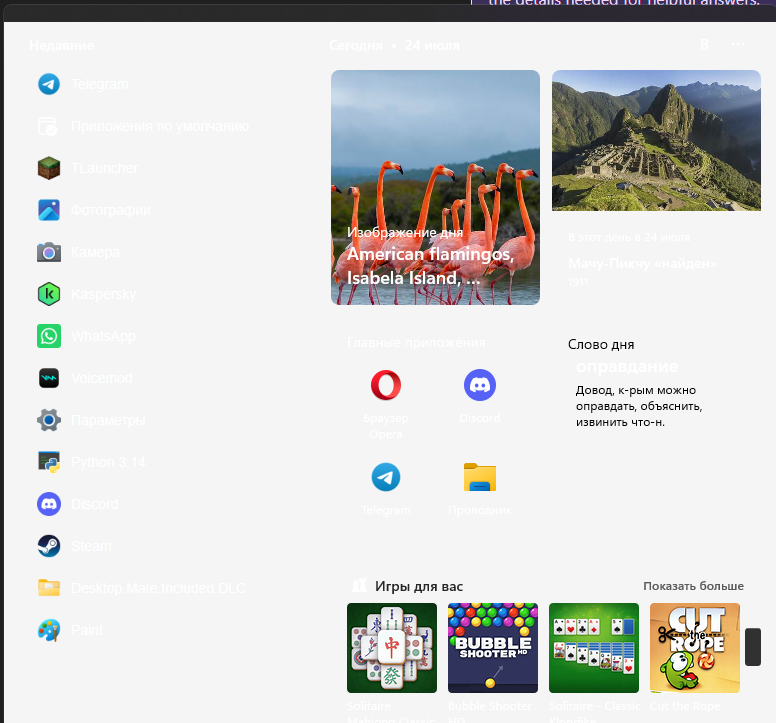This screenshot has height=723, width=776.
Task: Open the three-dots options menu
Action: [738, 44]
